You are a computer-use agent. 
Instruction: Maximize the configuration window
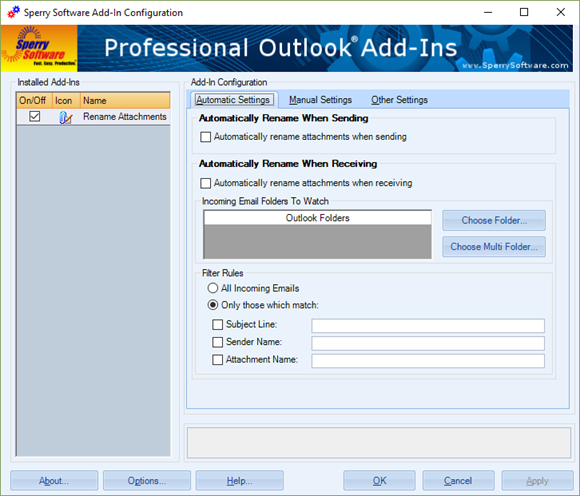(524, 12)
